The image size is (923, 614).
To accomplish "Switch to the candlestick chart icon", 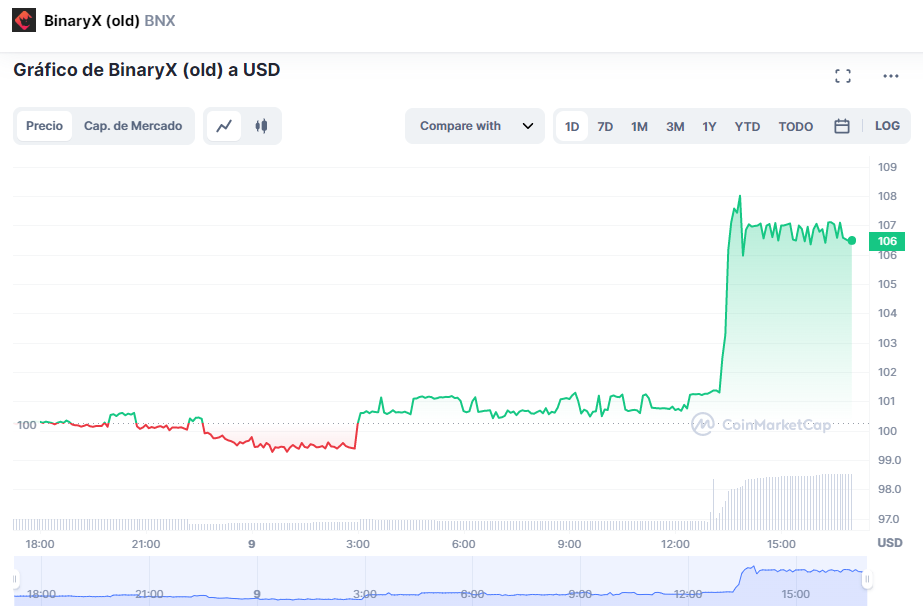I will coord(261,126).
